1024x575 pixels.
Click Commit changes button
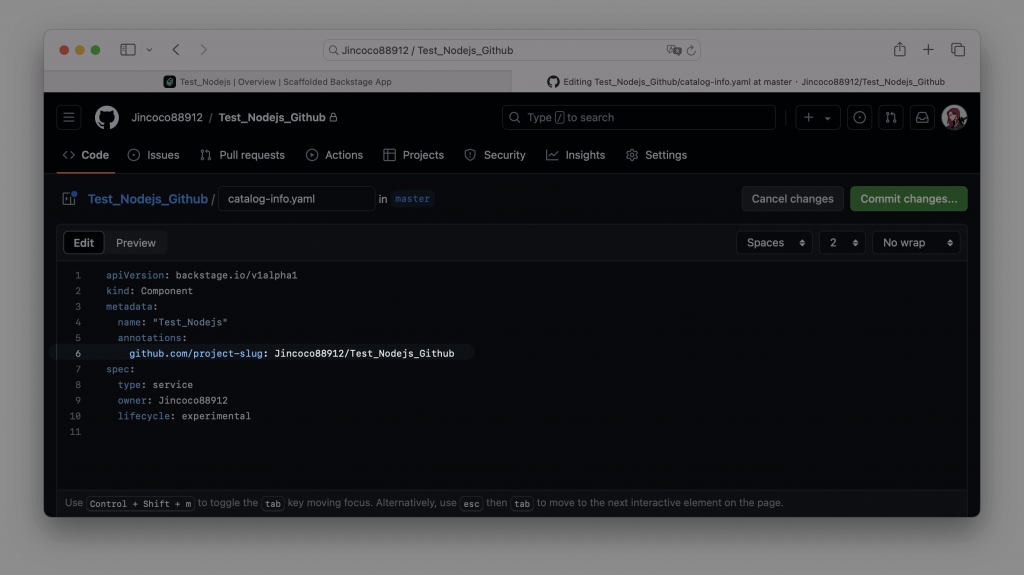click(x=908, y=199)
